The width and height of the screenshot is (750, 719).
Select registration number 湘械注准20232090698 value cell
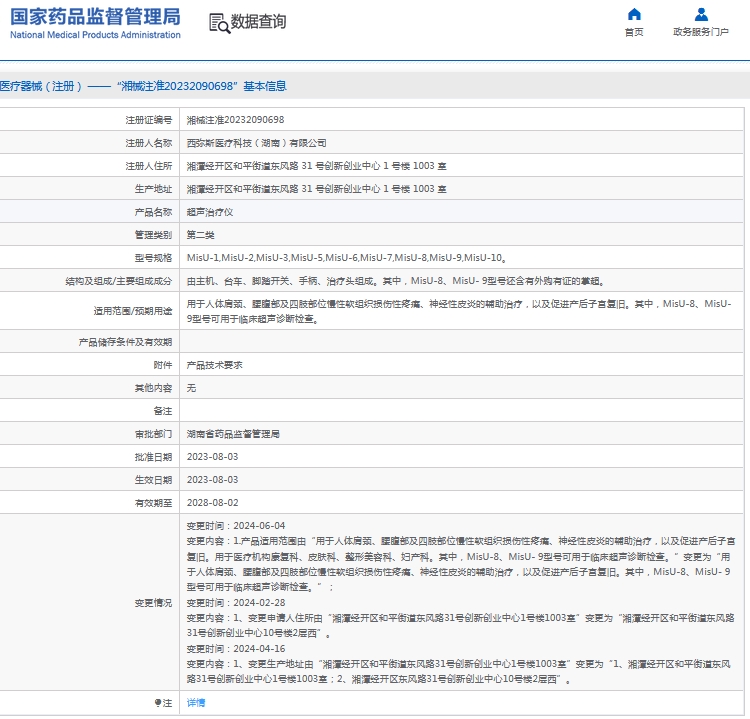[235, 120]
